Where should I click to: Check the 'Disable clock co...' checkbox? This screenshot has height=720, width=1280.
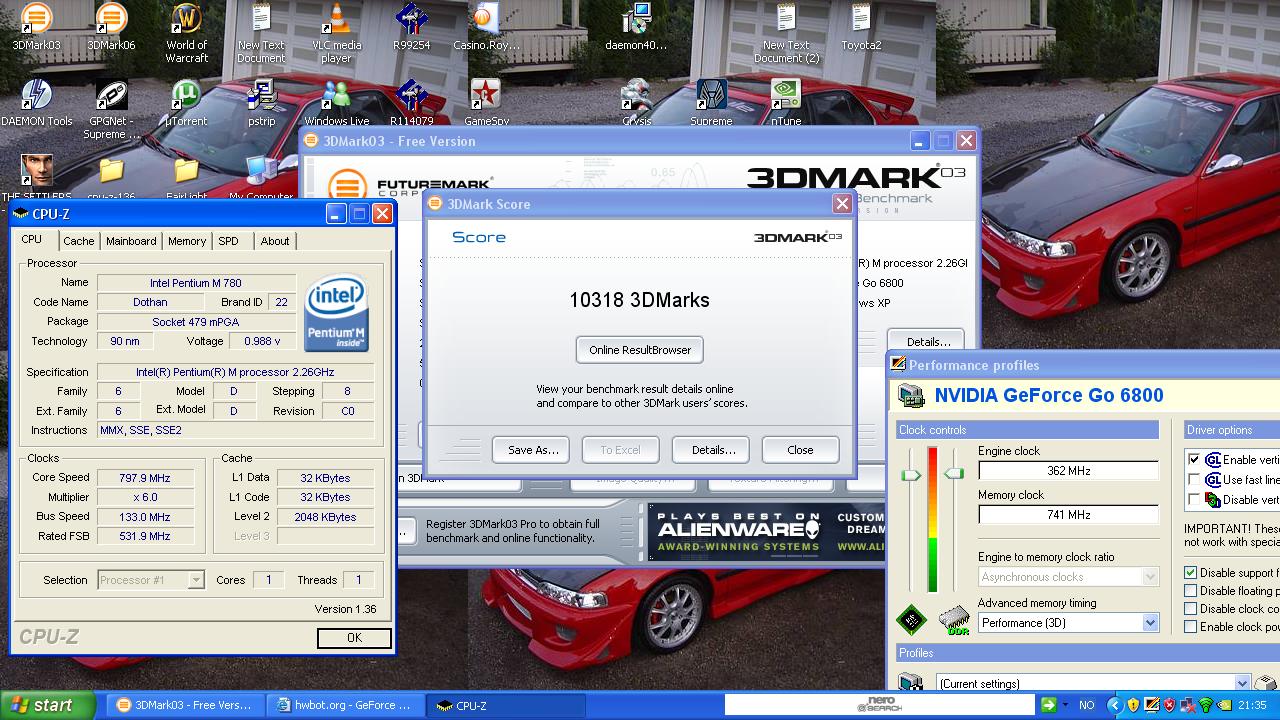pyautogui.click(x=1191, y=609)
